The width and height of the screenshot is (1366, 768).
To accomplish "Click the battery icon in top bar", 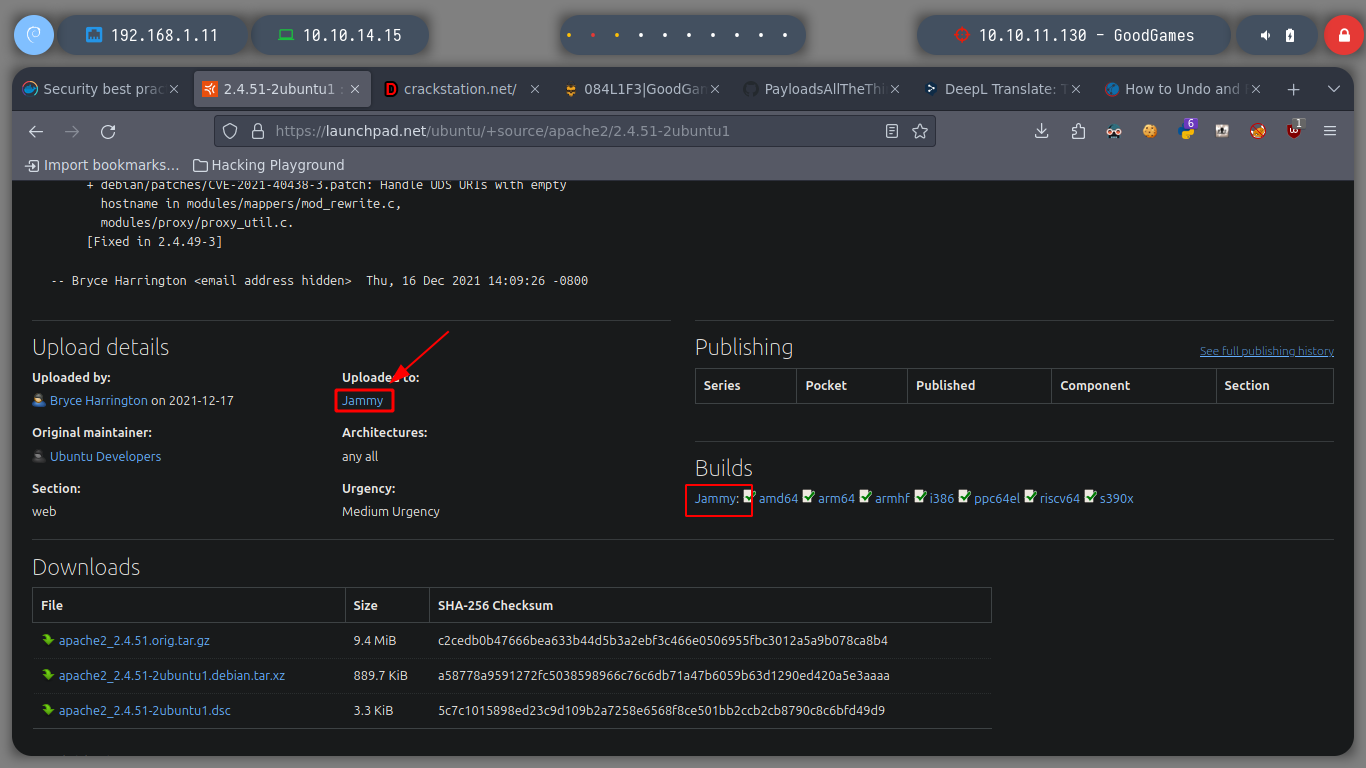I will (1290, 35).
